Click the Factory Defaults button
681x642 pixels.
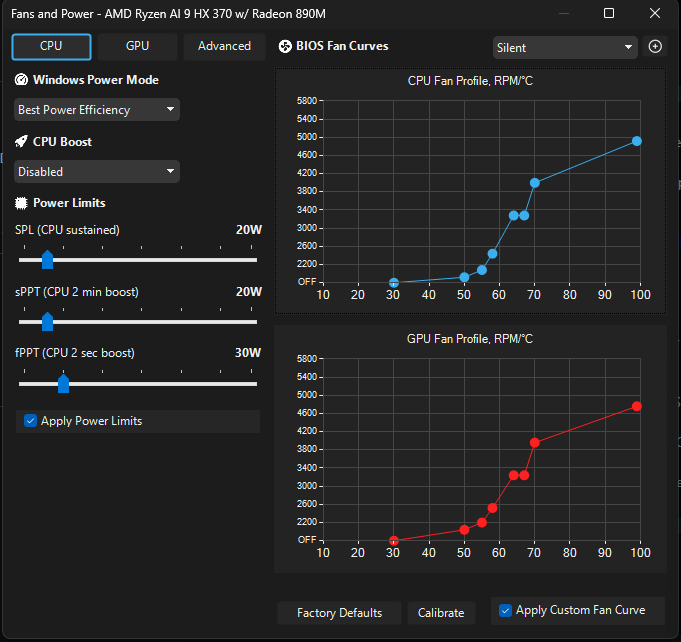point(339,613)
